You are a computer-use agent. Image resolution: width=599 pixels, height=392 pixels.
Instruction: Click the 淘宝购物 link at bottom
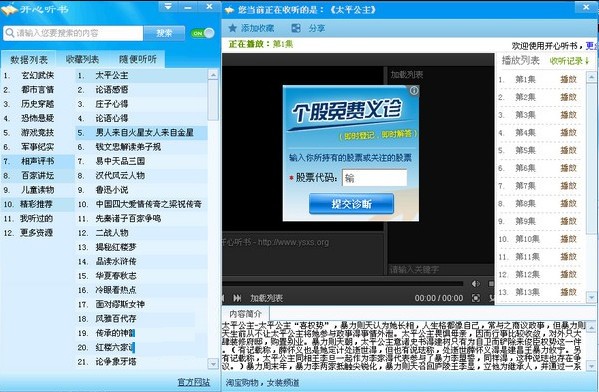click(x=242, y=382)
